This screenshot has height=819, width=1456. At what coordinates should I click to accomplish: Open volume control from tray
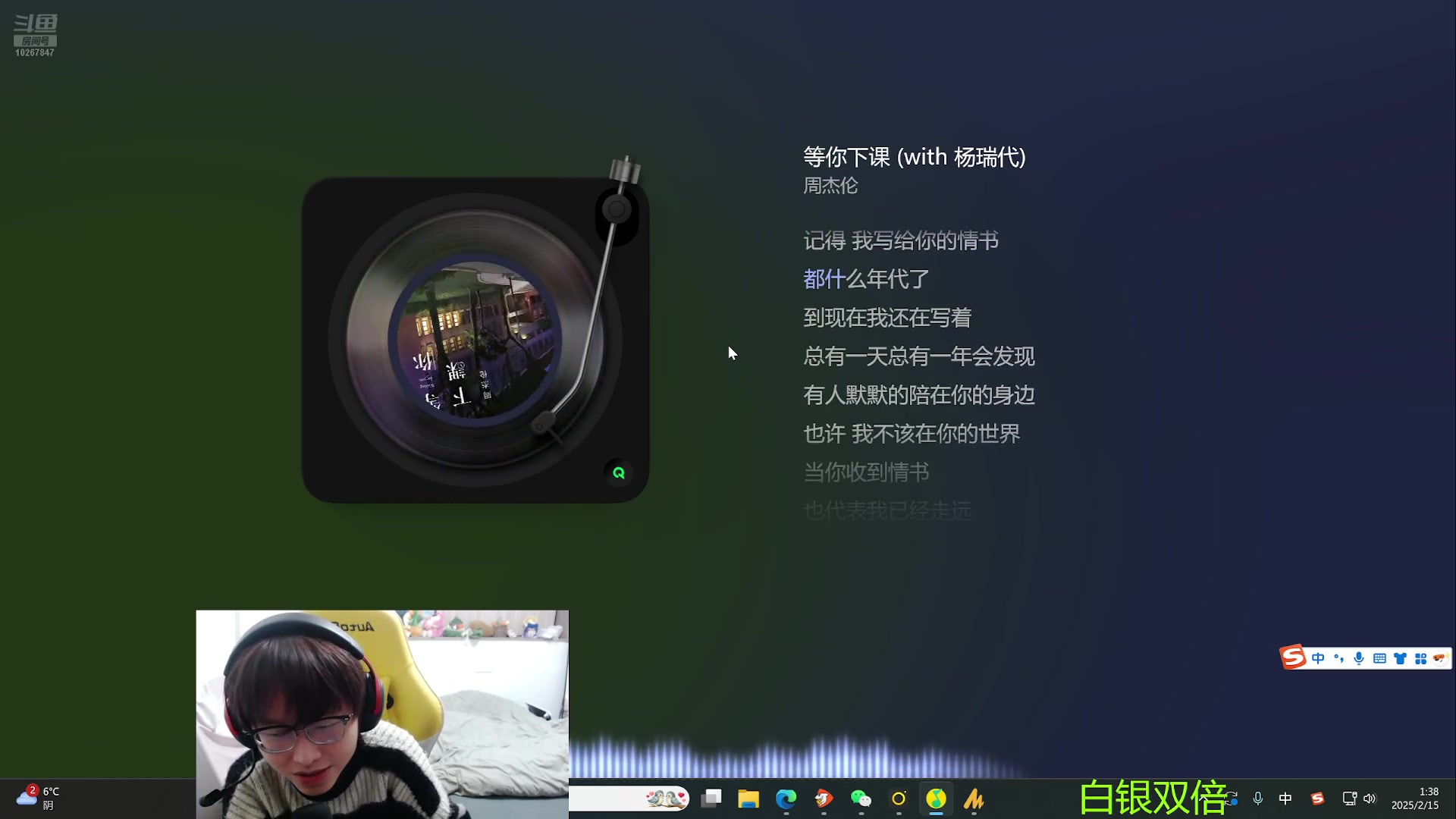pyautogui.click(x=1370, y=799)
